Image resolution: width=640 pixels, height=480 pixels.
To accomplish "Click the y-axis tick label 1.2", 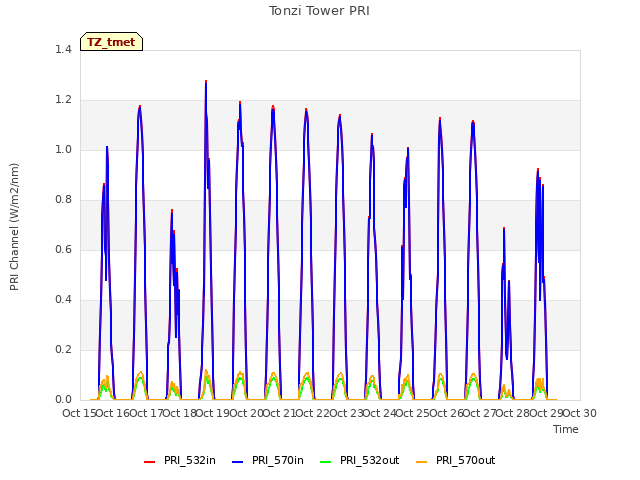I will pyautogui.click(x=63, y=100).
